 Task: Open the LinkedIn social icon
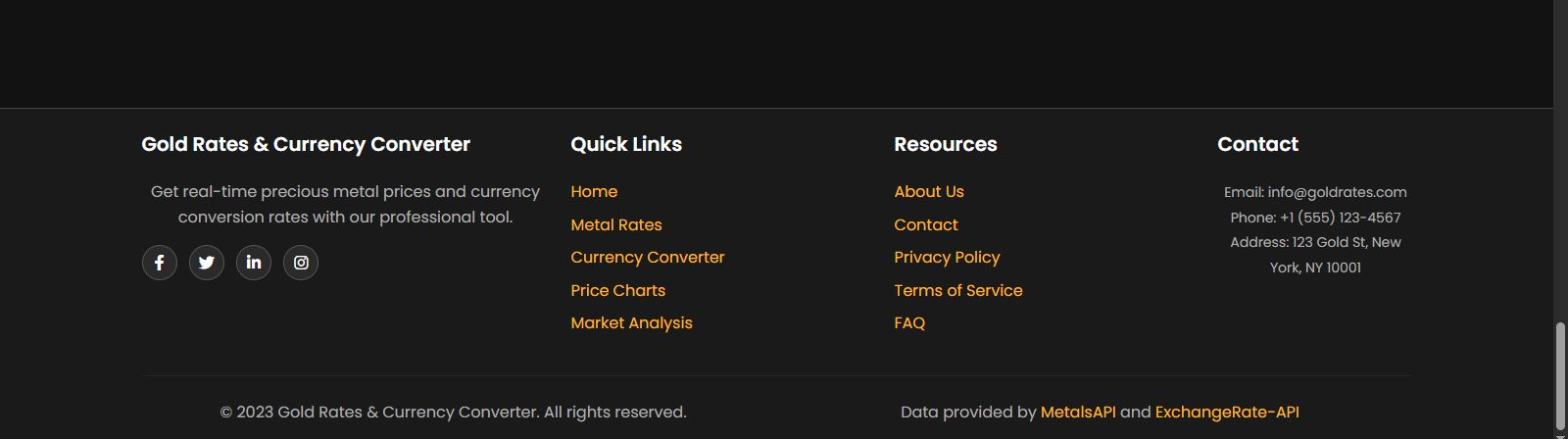pos(254,263)
